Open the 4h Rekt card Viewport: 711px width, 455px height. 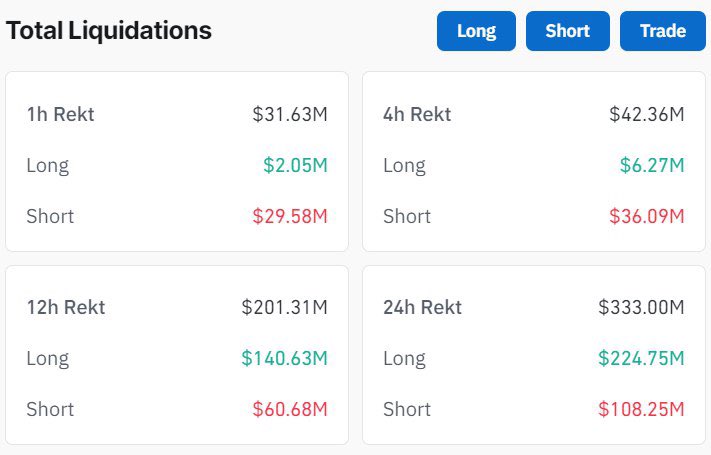coord(533,161)
